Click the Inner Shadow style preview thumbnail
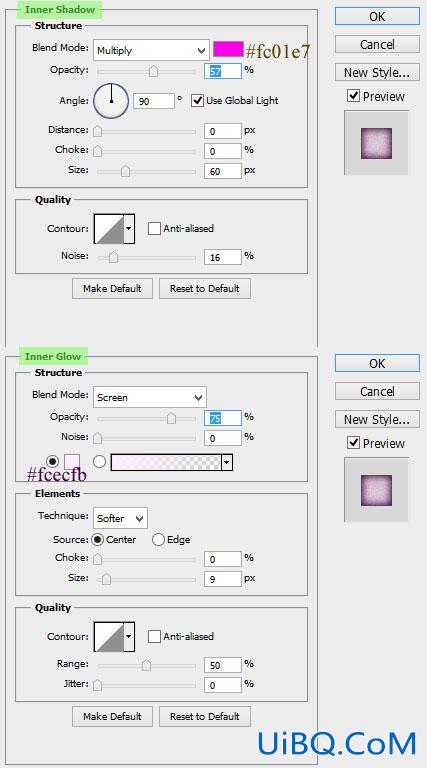427x768 pixels. pos(377,143)
